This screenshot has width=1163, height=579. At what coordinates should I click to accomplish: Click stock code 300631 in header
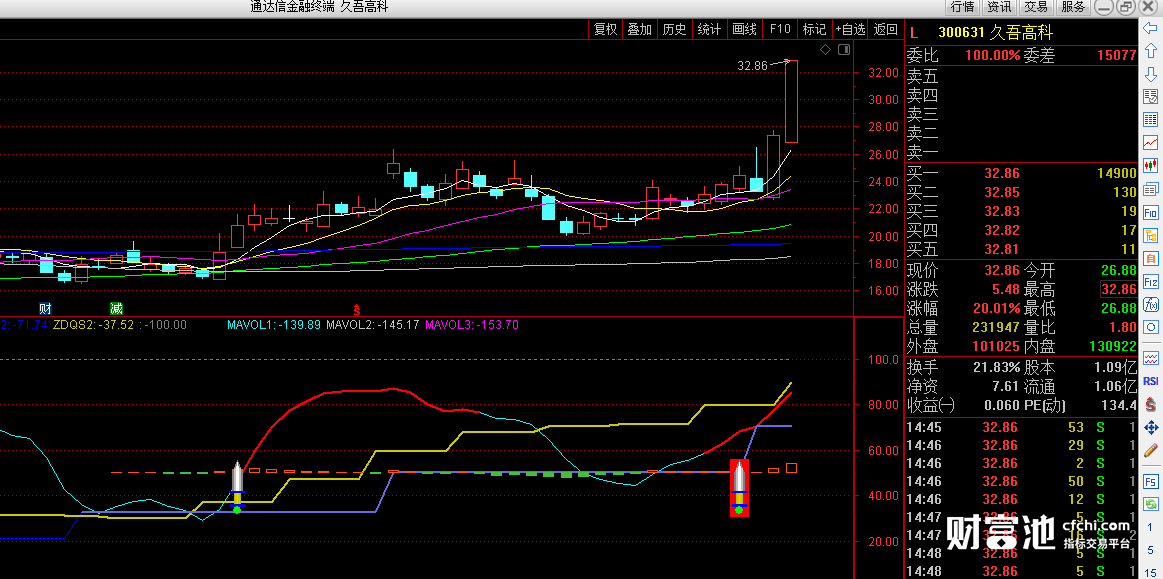[961, 33]
